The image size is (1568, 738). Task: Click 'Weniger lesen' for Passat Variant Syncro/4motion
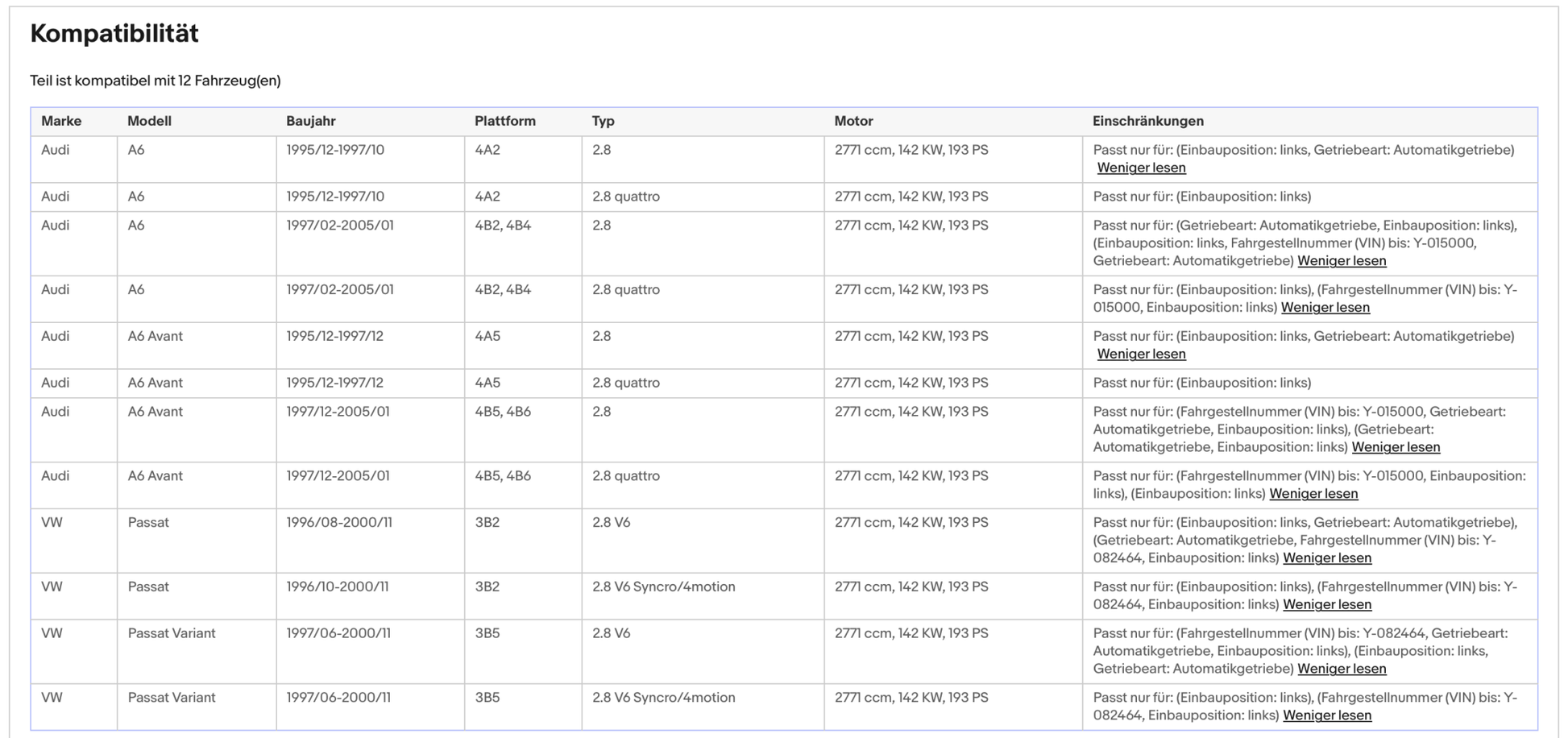point(1327,715)
